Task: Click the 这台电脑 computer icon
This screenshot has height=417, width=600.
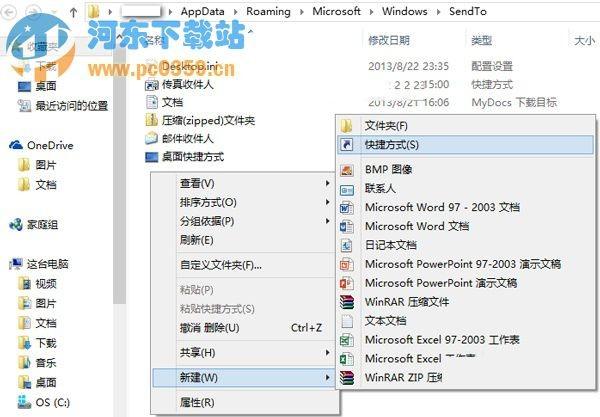Action: point(16,264)
